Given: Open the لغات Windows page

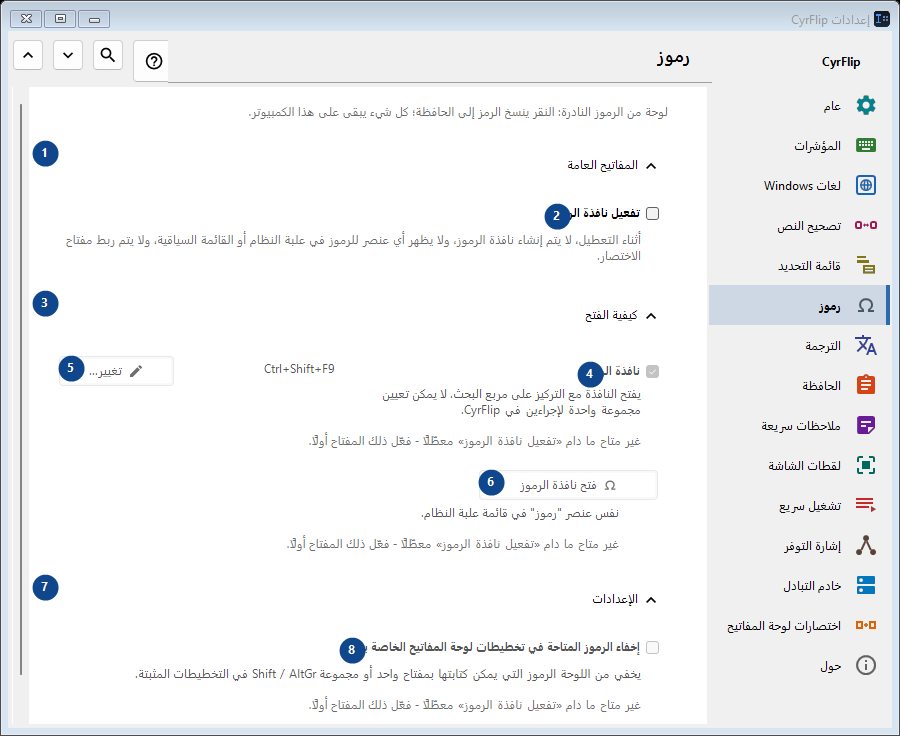Looking at the screenshot, I should click(x=798, y=185).
